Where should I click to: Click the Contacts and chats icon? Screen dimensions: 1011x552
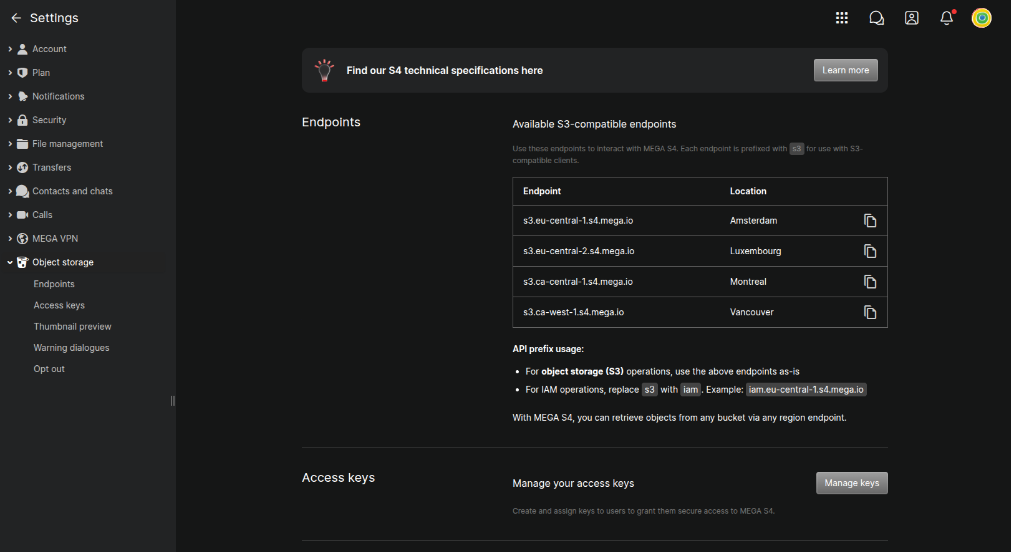(x=23, y=192)
